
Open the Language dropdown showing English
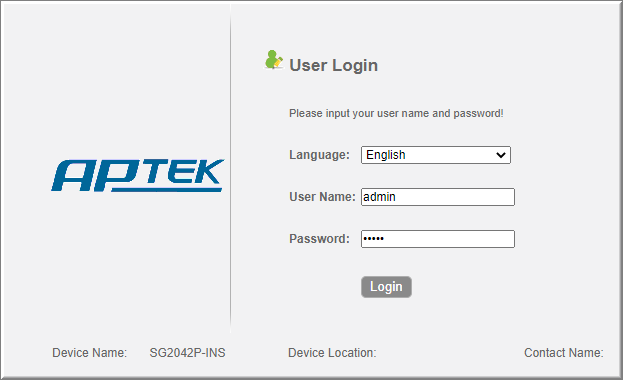tap(435, 155)
